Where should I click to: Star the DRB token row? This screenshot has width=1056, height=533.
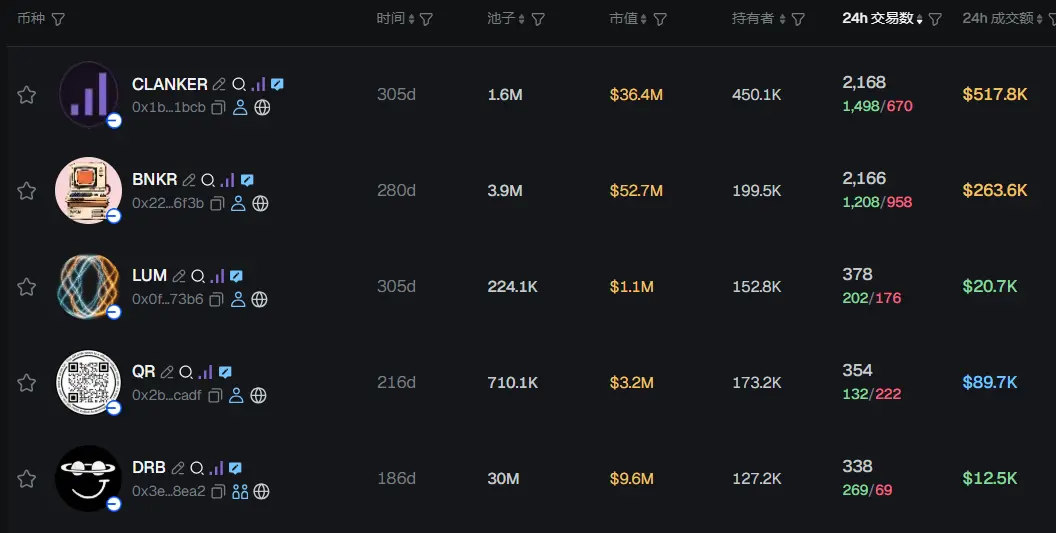coord(27,479)
